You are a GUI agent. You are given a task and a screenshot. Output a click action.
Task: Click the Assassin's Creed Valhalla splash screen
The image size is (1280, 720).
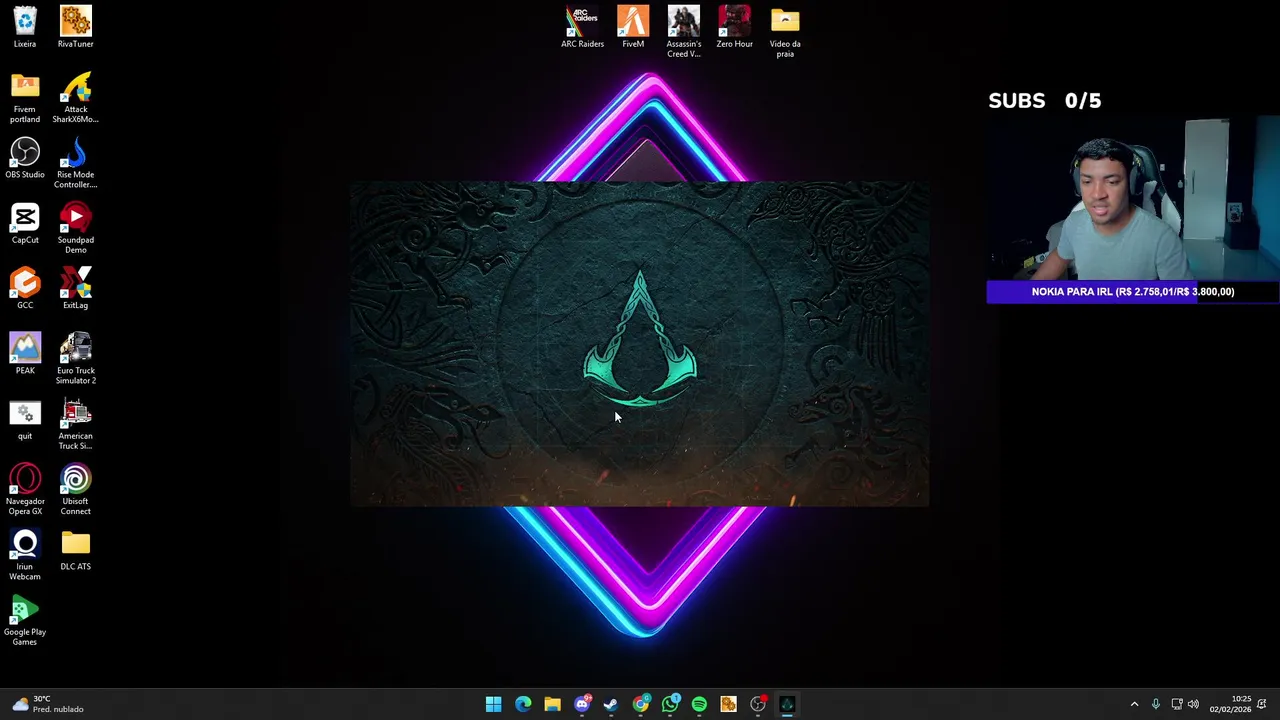click(640, 343)
